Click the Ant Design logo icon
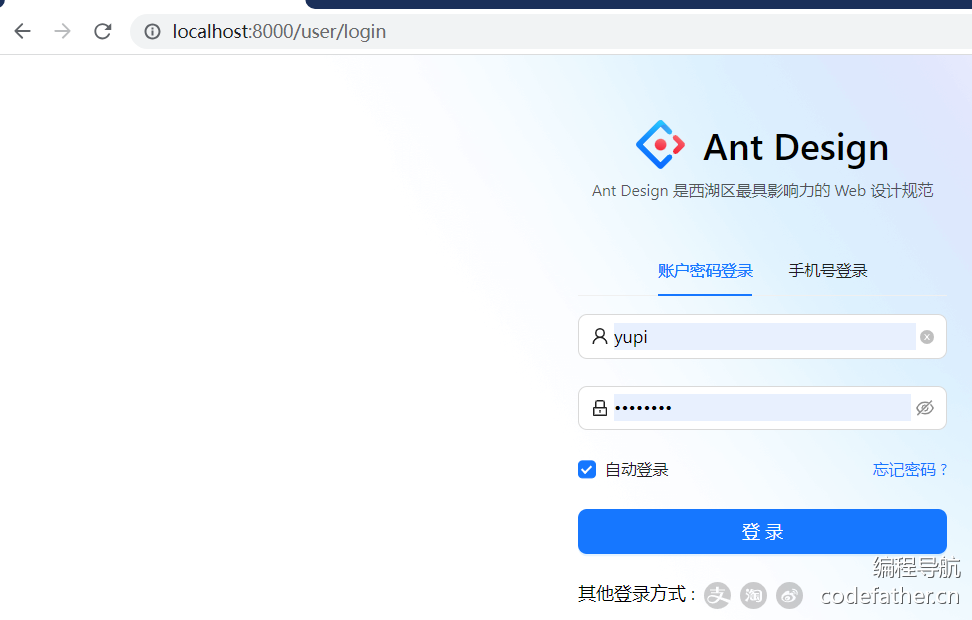Screen dimensions: 972x620 [x=660, y=144]
